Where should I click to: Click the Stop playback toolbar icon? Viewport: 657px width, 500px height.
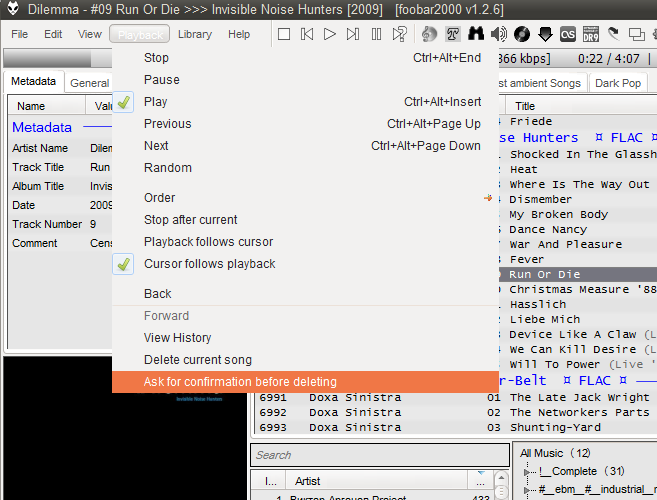(284, 34)
